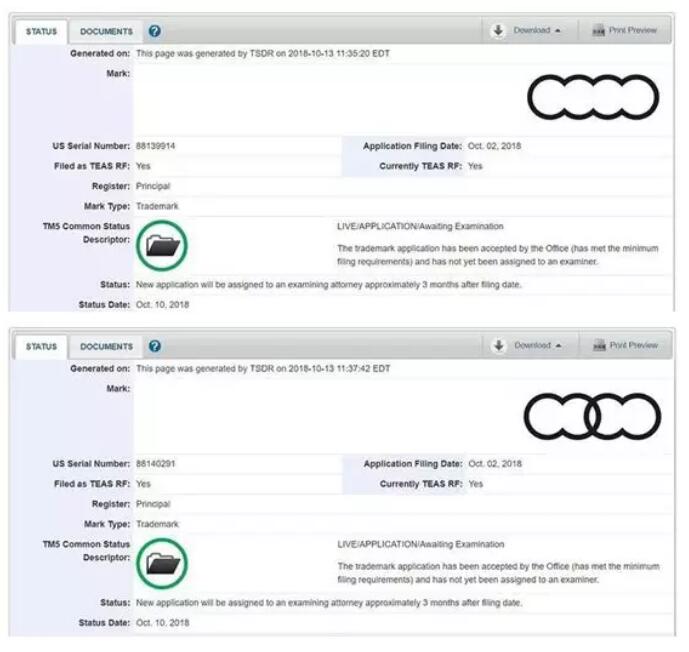
Task: Click the open folder status icon for 88139914
Action: (x=162, y=246)
